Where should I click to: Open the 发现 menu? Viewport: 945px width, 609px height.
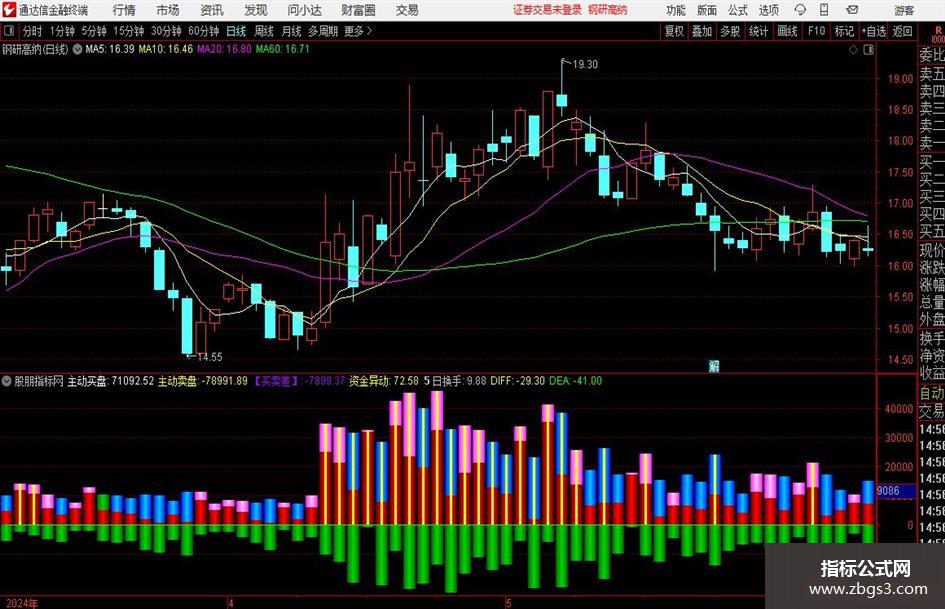(256, 10)
